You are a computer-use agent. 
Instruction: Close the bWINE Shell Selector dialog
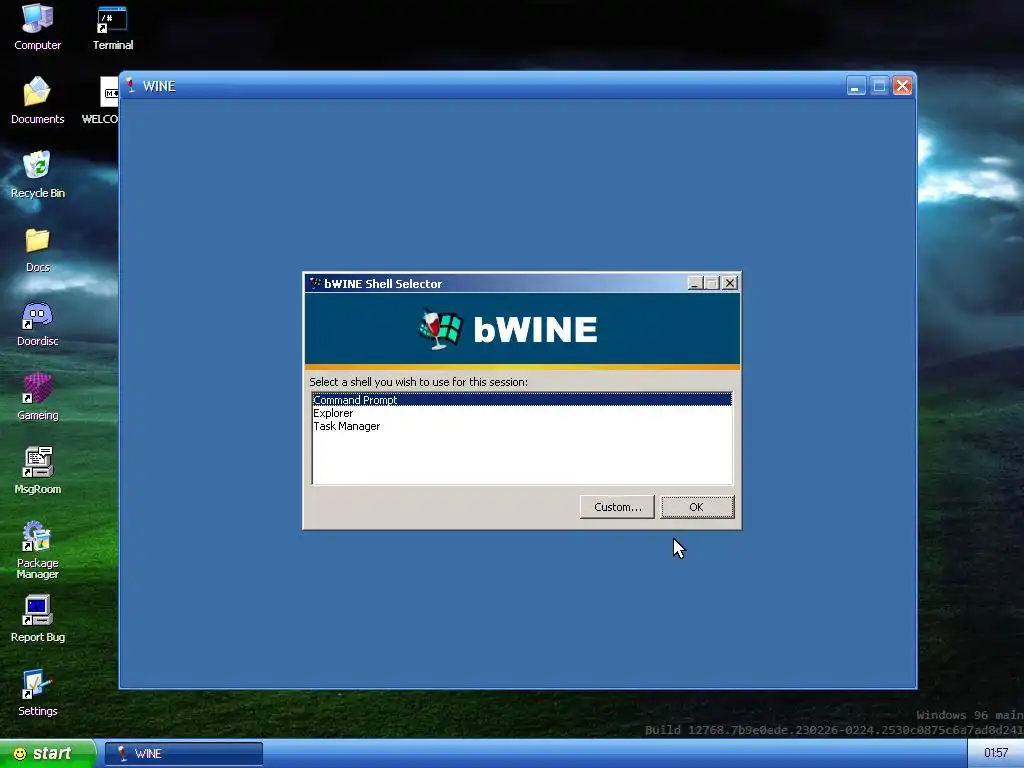[730, 283]
